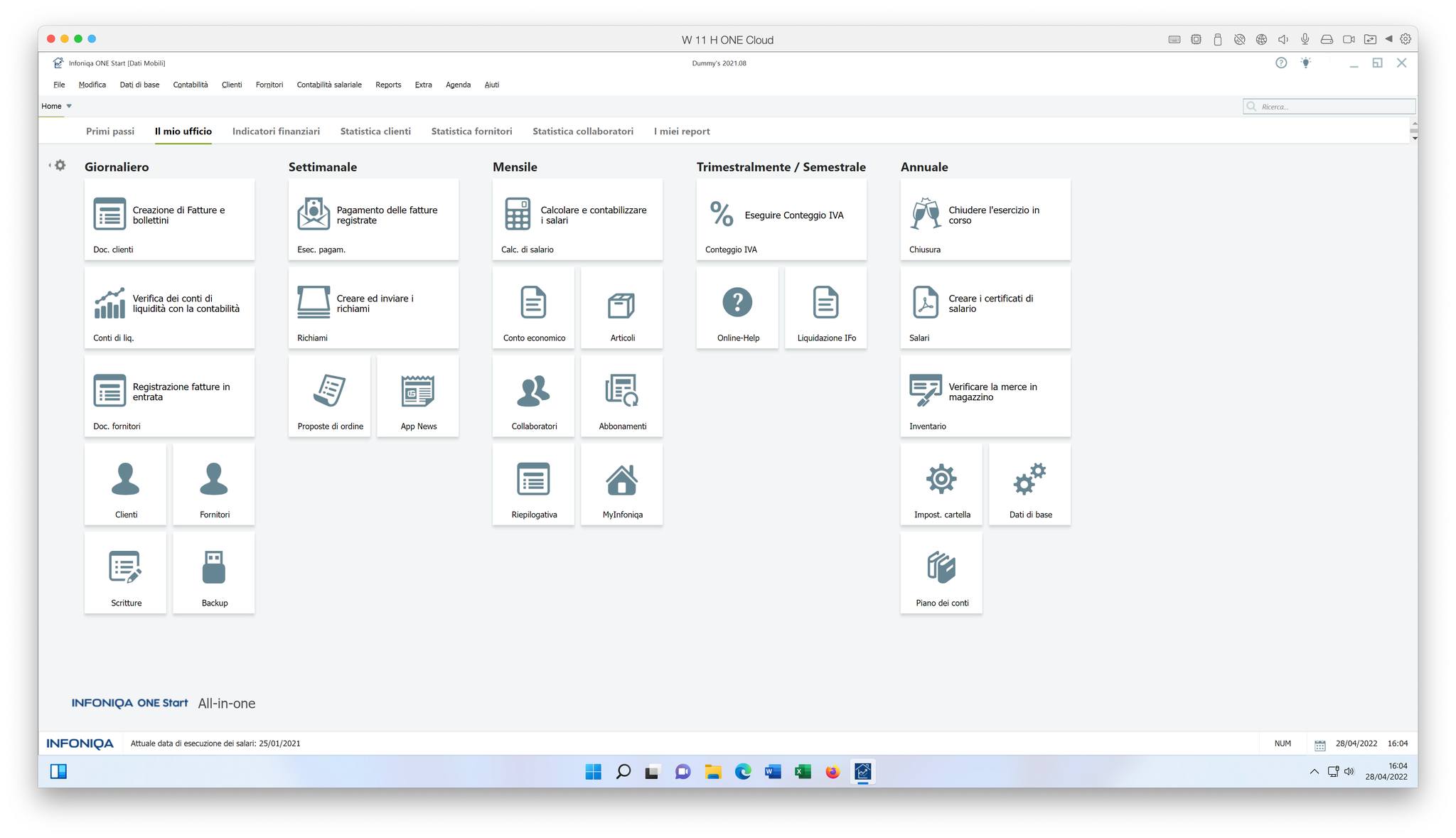The width and height of the screenshot is (1456, 838).
Task: Open the Abbonamenti tile
Action: pos(621,396)
